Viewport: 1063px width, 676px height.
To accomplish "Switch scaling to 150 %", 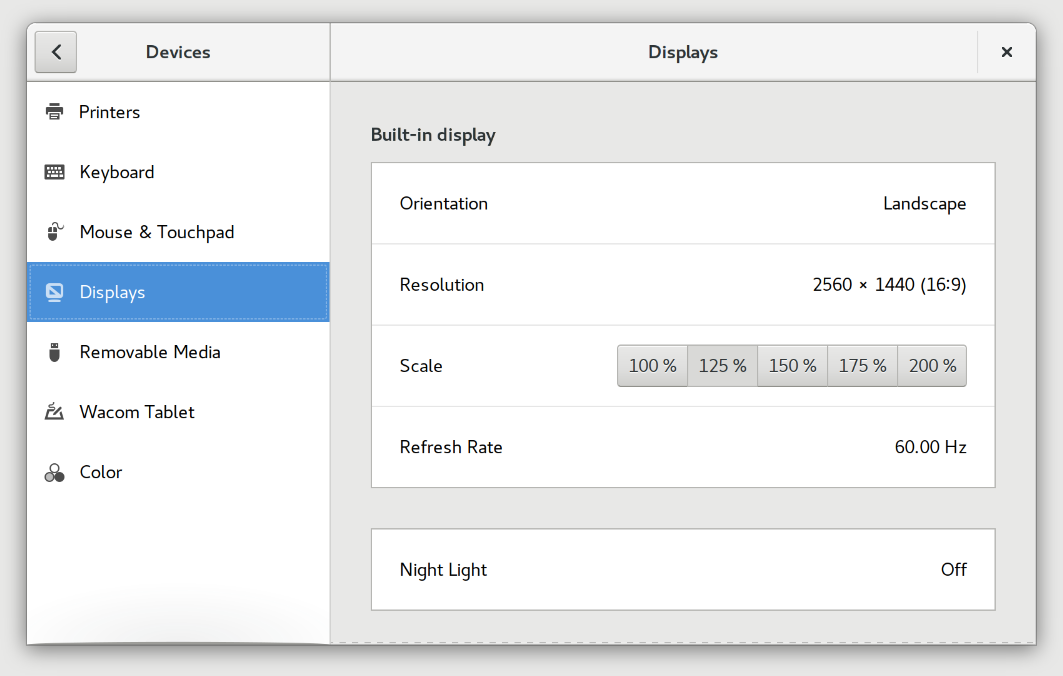I will [792, 365].
